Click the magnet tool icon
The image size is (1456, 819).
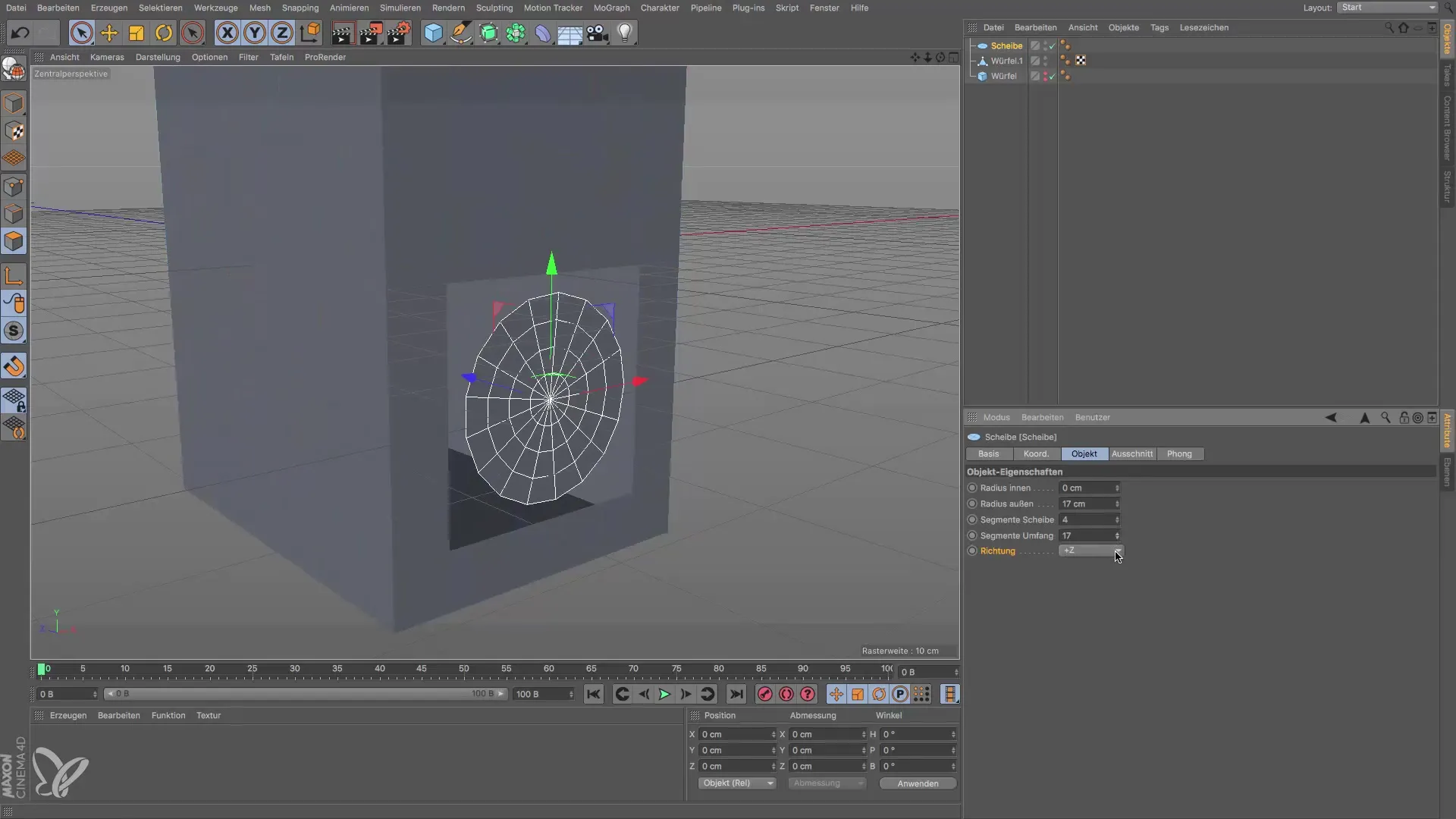coord(14,366)
